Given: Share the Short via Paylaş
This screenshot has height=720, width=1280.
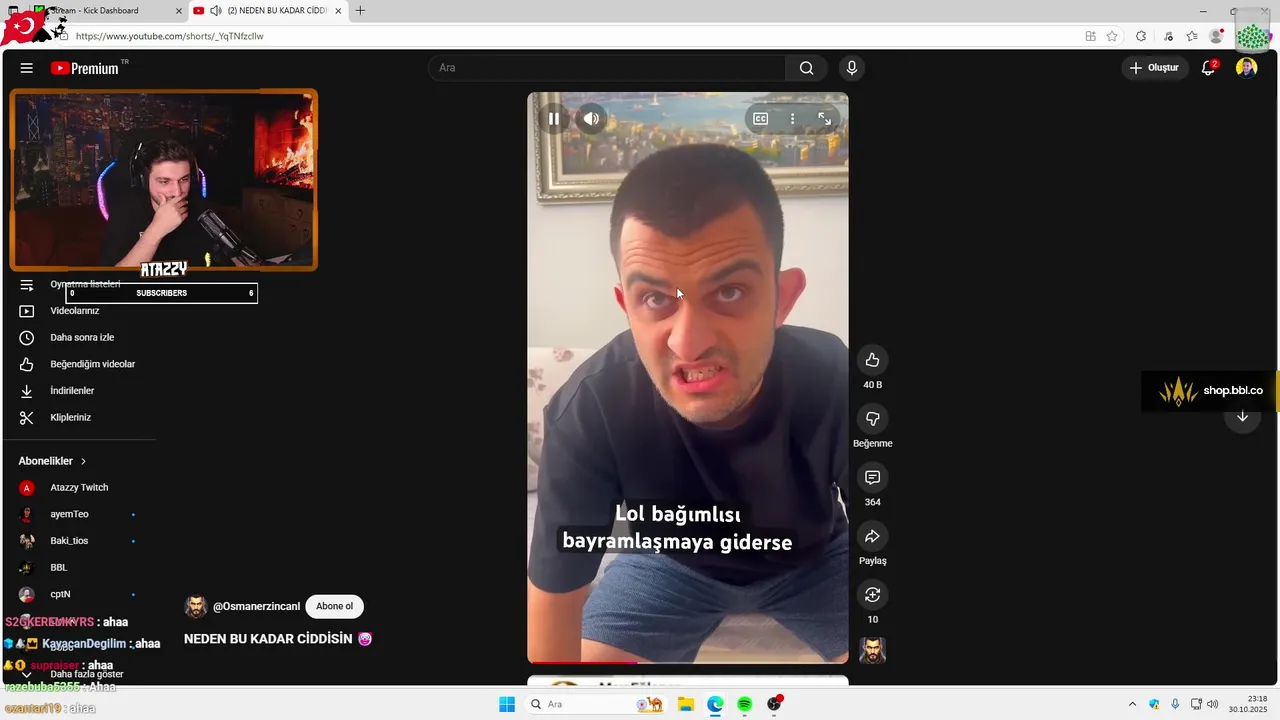Looking at the screenshot, I should click(872, 536).
